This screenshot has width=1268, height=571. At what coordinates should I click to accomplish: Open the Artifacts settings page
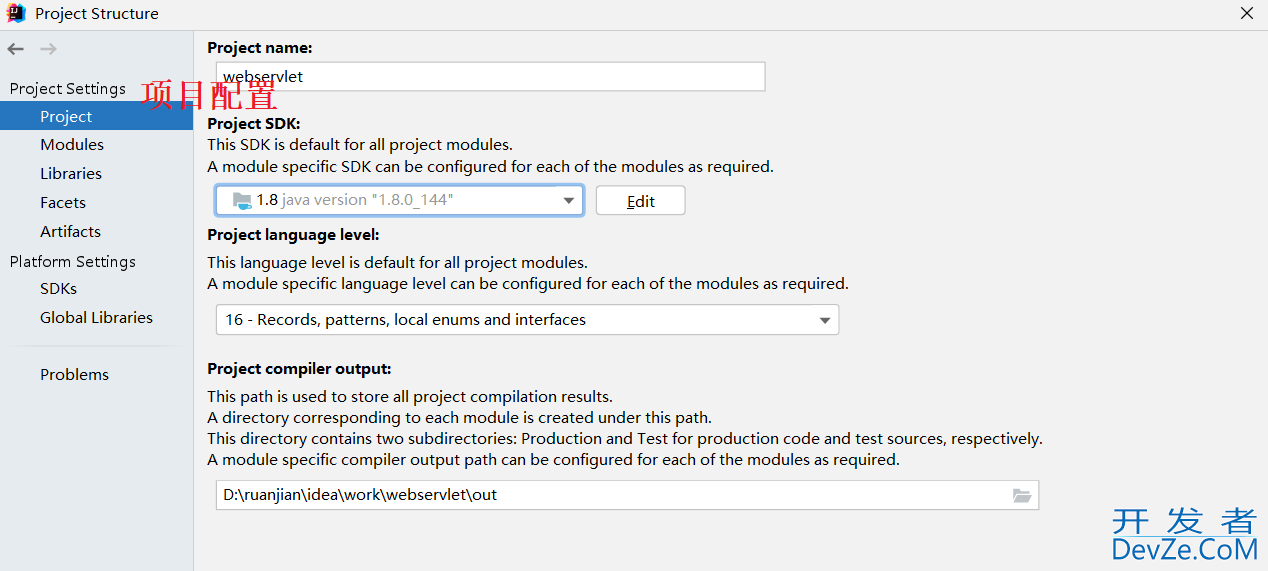point(70,232)
